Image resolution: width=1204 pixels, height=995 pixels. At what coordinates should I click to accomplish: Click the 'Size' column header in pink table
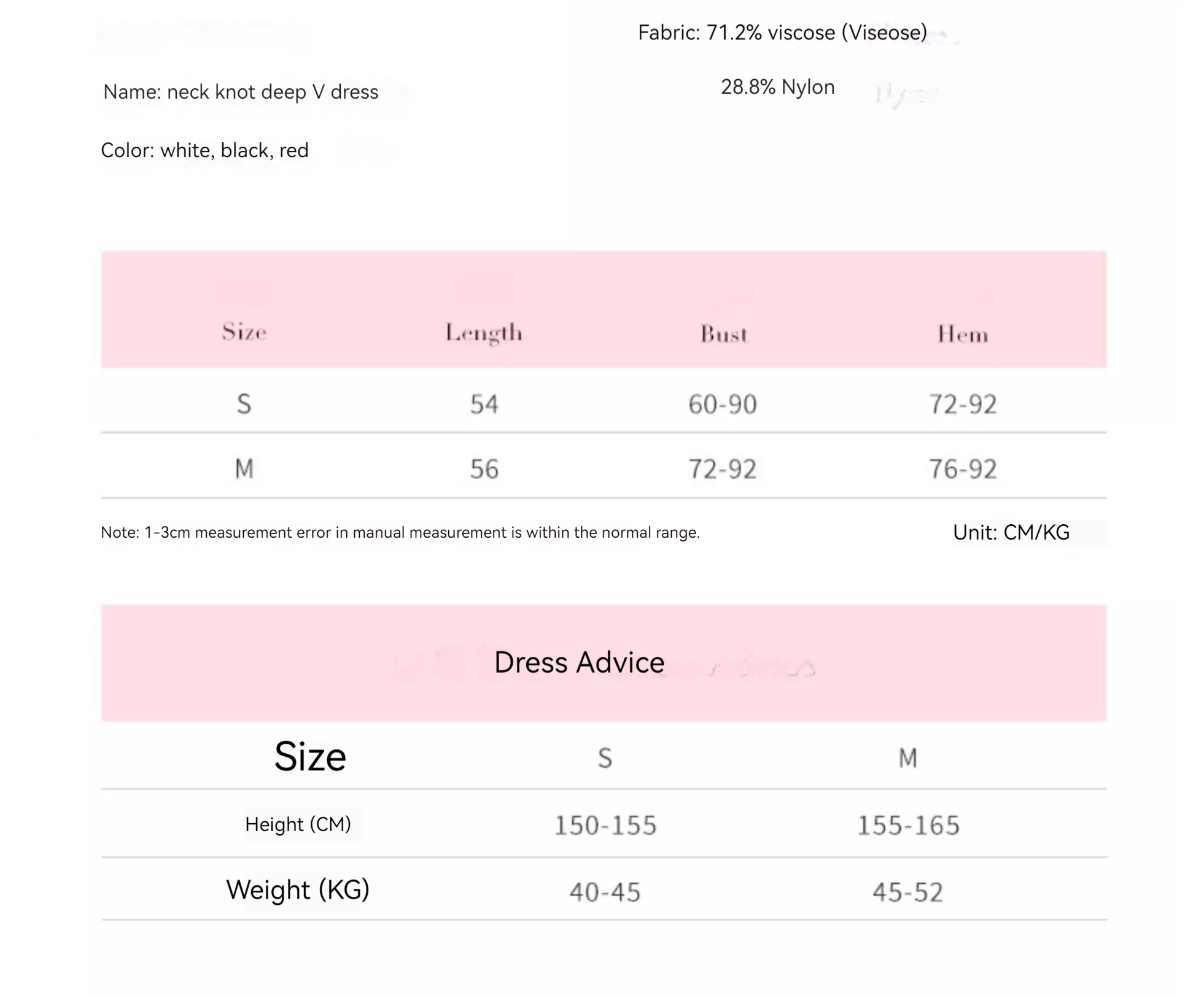(x=244, y=332)
